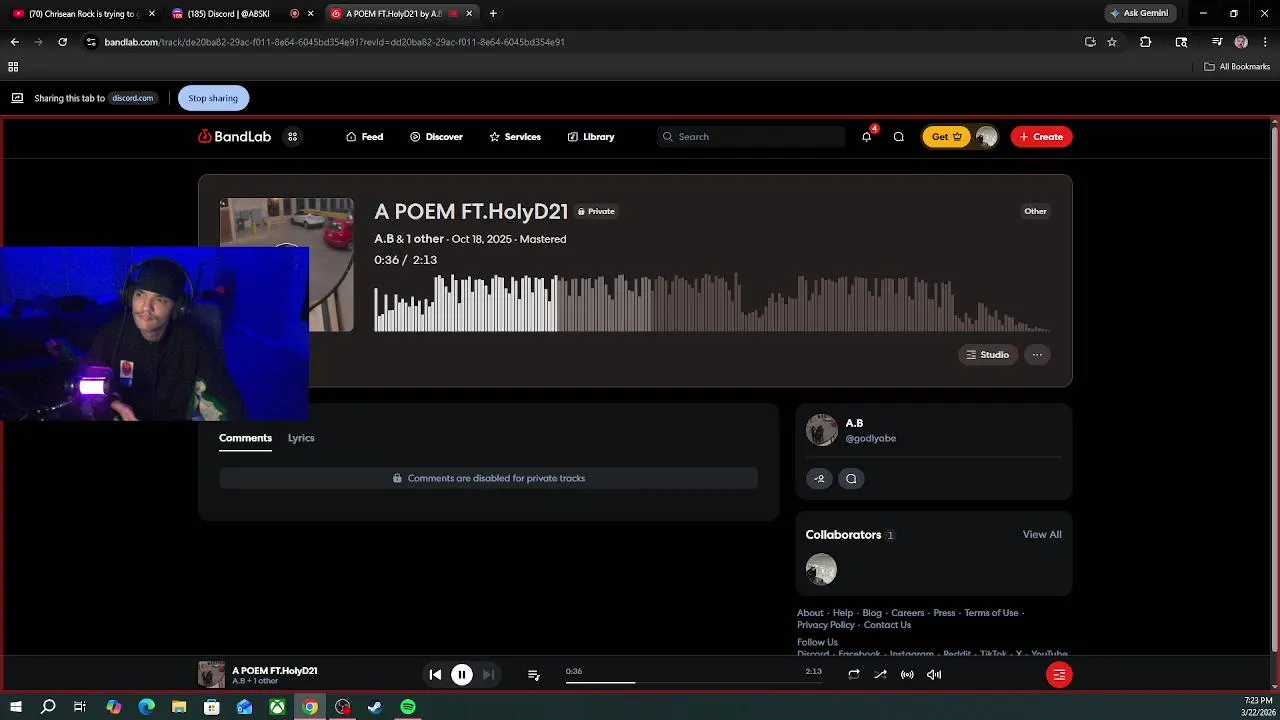Switch to the Lyrics tab
The width and height of the screenshot is (1280, 720).
[301, 438]
